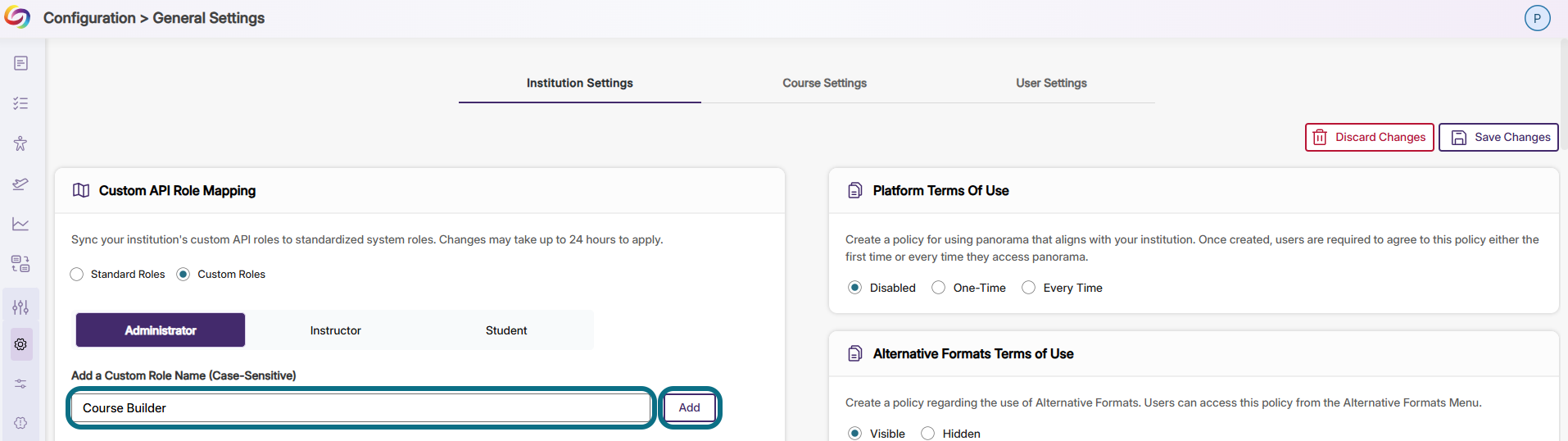Click the 'Add a Custom Role Name (Case-Sensitive)' label
1568x441 pixels.
coord(184,375)
